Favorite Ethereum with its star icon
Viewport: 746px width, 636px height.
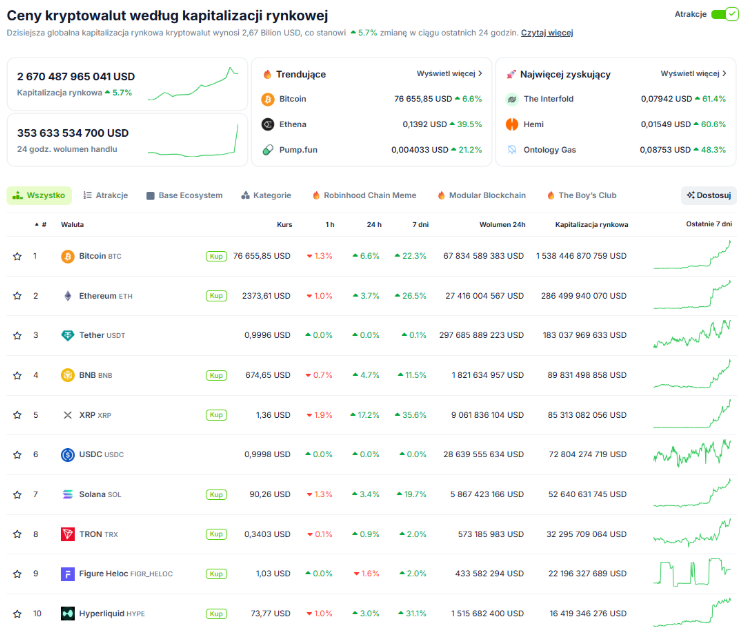(18, 296)
